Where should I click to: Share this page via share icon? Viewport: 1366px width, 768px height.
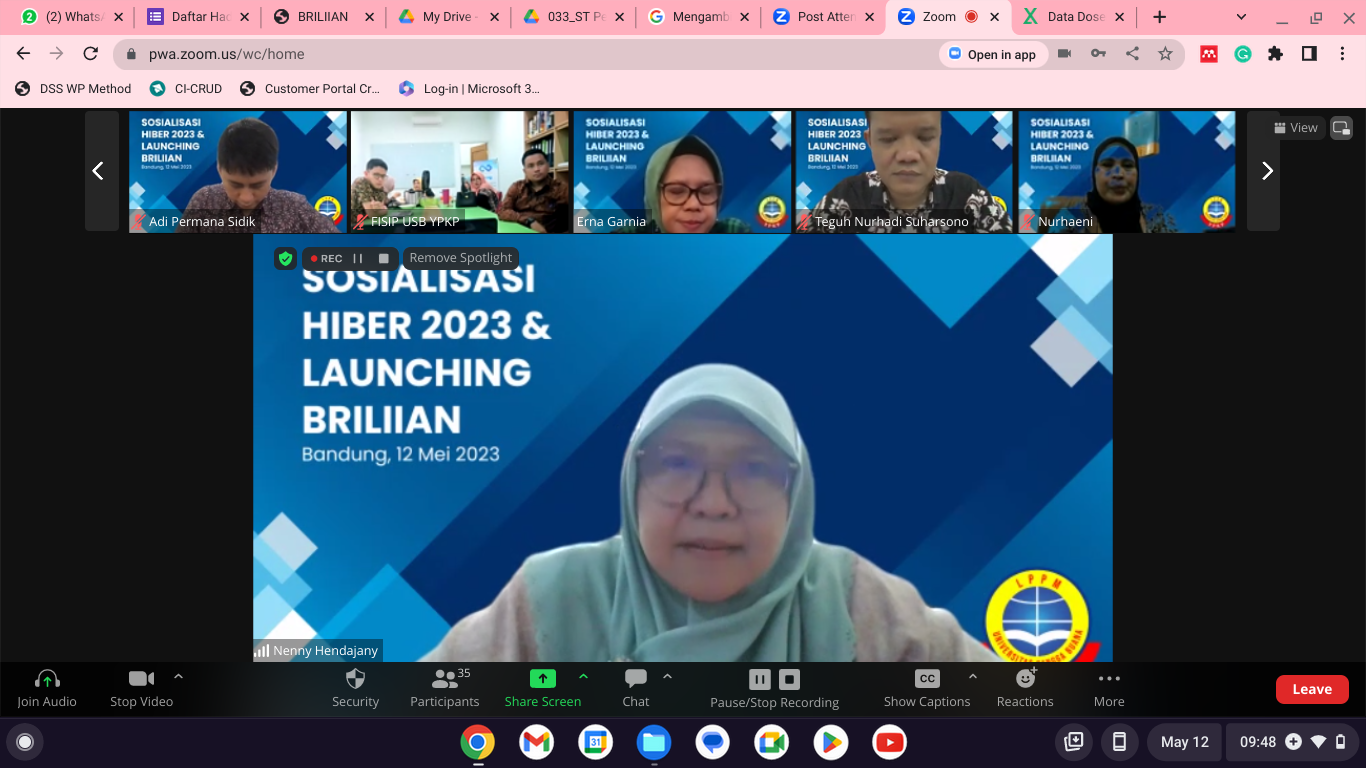point(1132,54)
